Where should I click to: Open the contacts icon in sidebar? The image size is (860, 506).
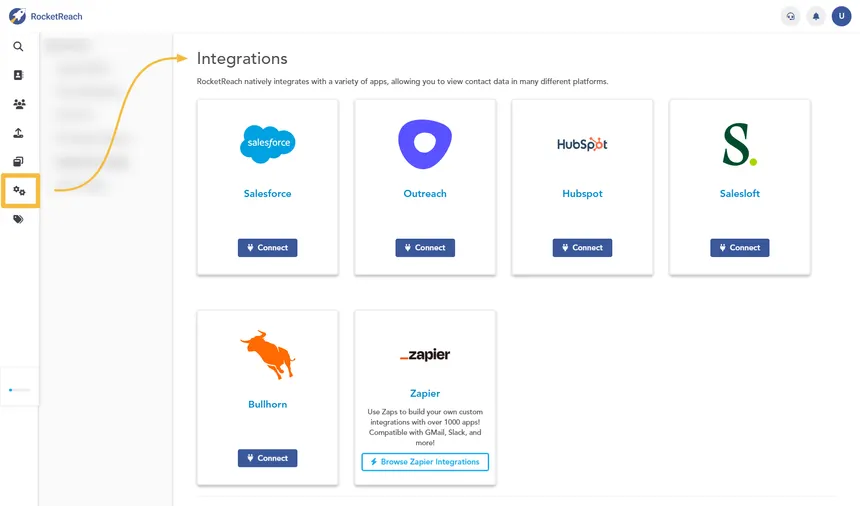click(x=18, y=75)
